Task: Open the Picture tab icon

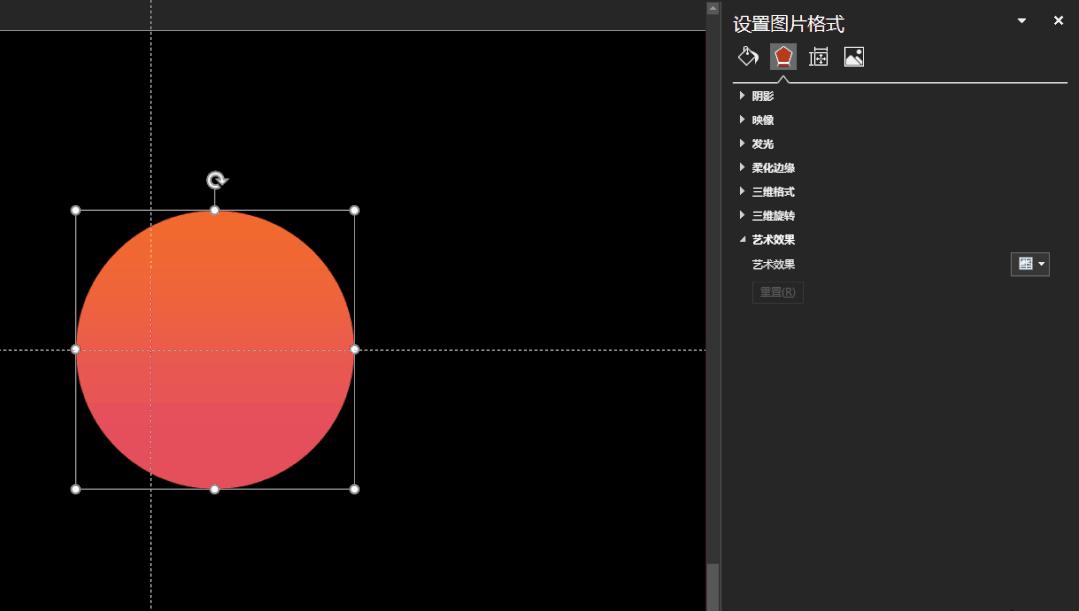Action: pyautogui.click(x=853, y=56)
